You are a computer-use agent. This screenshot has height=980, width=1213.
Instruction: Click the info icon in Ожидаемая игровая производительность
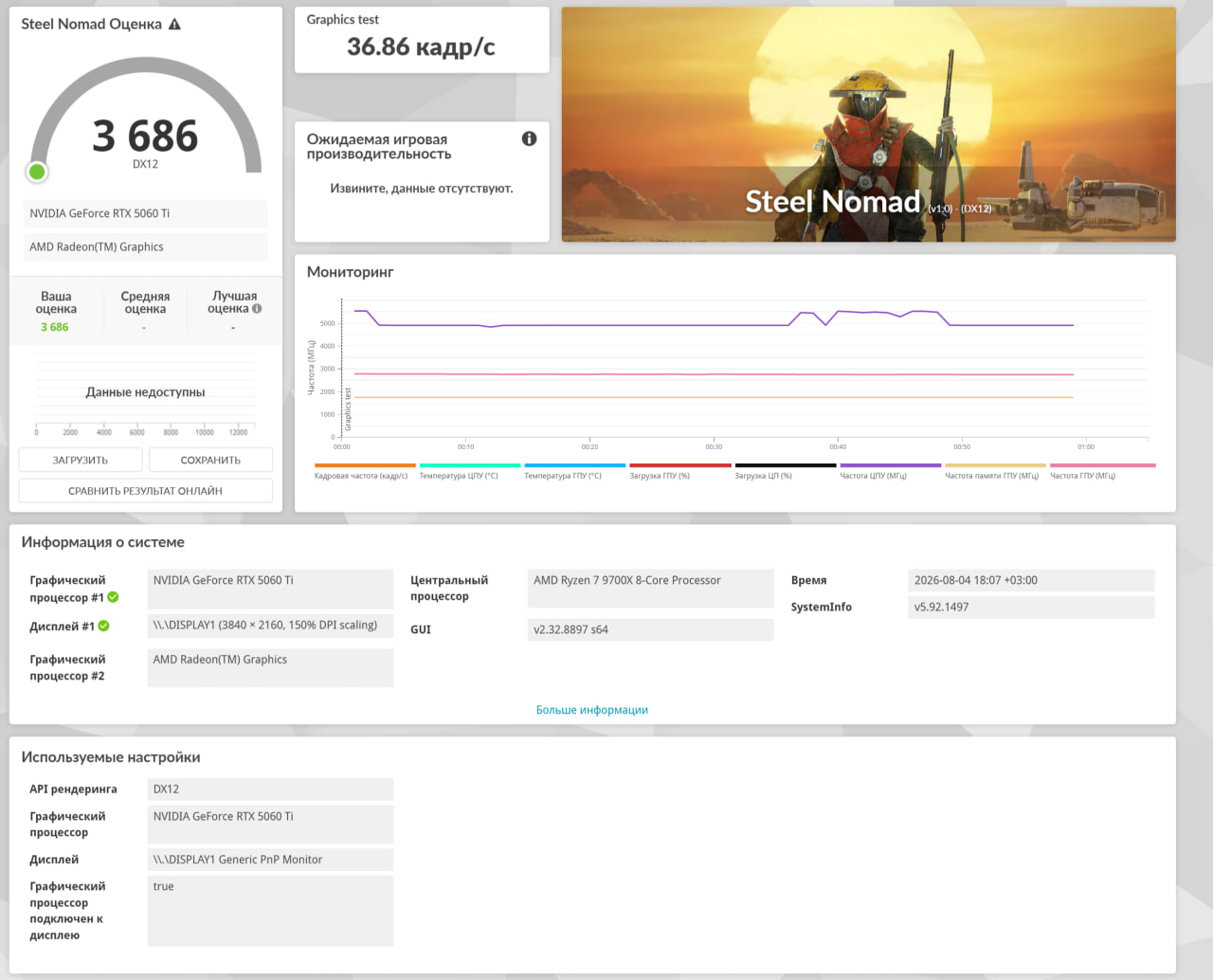[x=529, y=138]
